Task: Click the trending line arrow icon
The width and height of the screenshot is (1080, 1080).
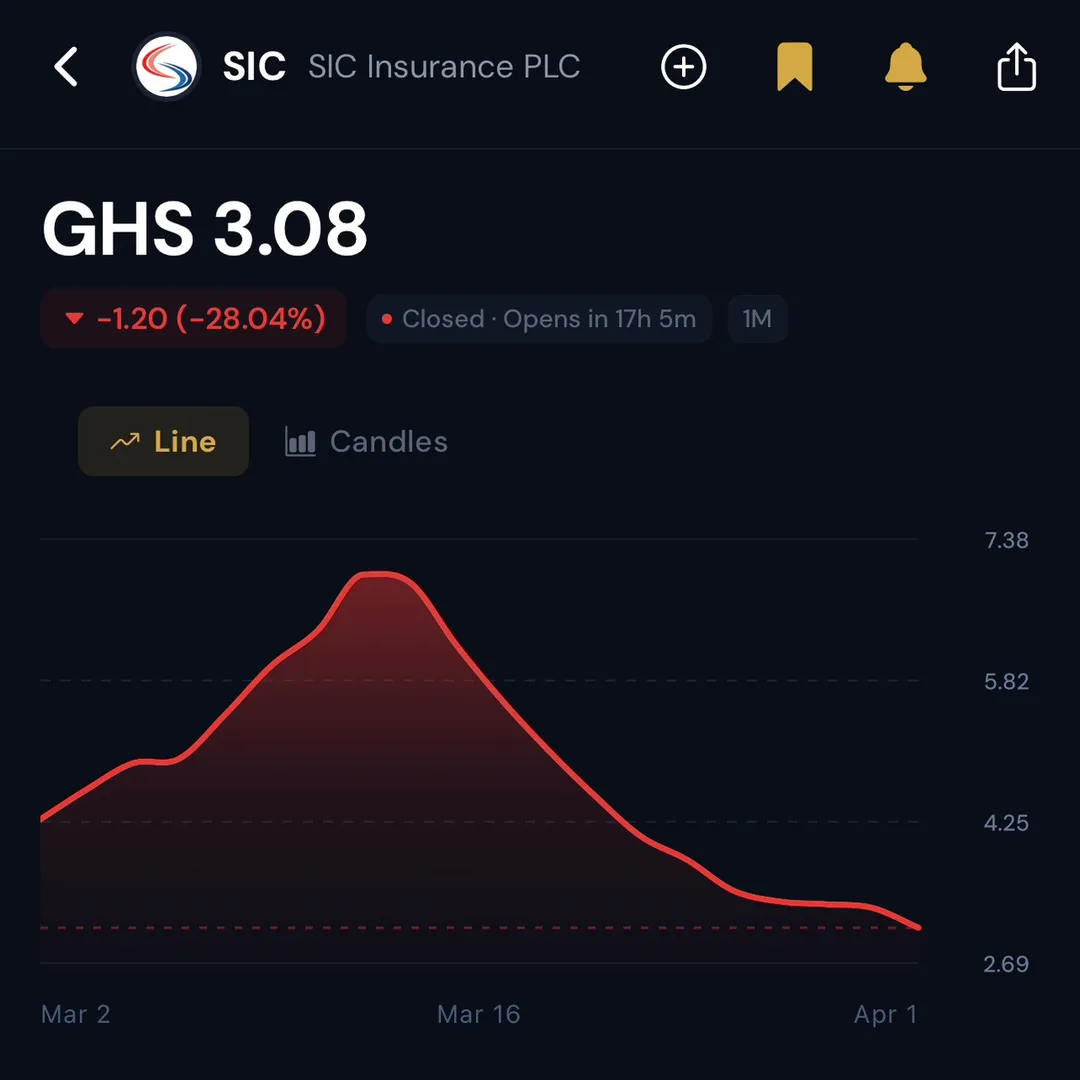Action: point(125,442)
